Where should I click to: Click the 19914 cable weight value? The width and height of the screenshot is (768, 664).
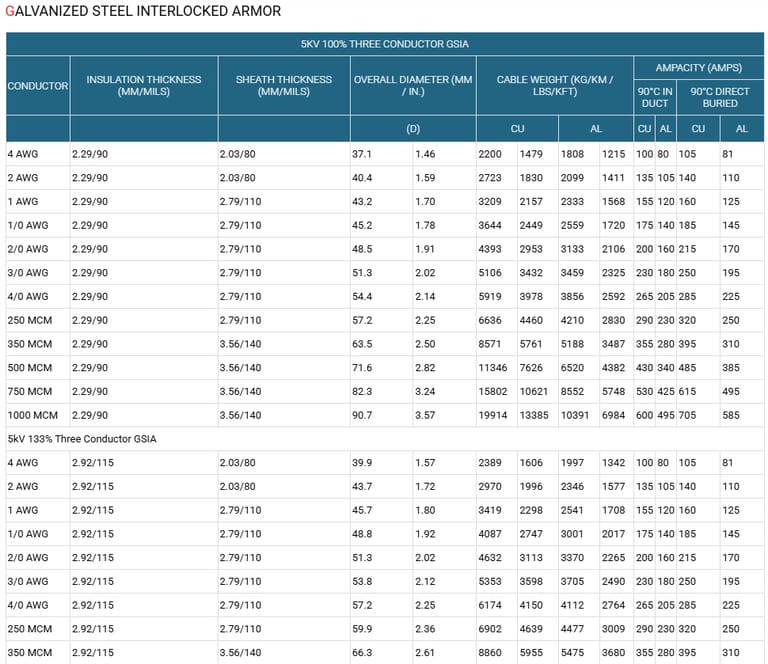pos(493,415)
